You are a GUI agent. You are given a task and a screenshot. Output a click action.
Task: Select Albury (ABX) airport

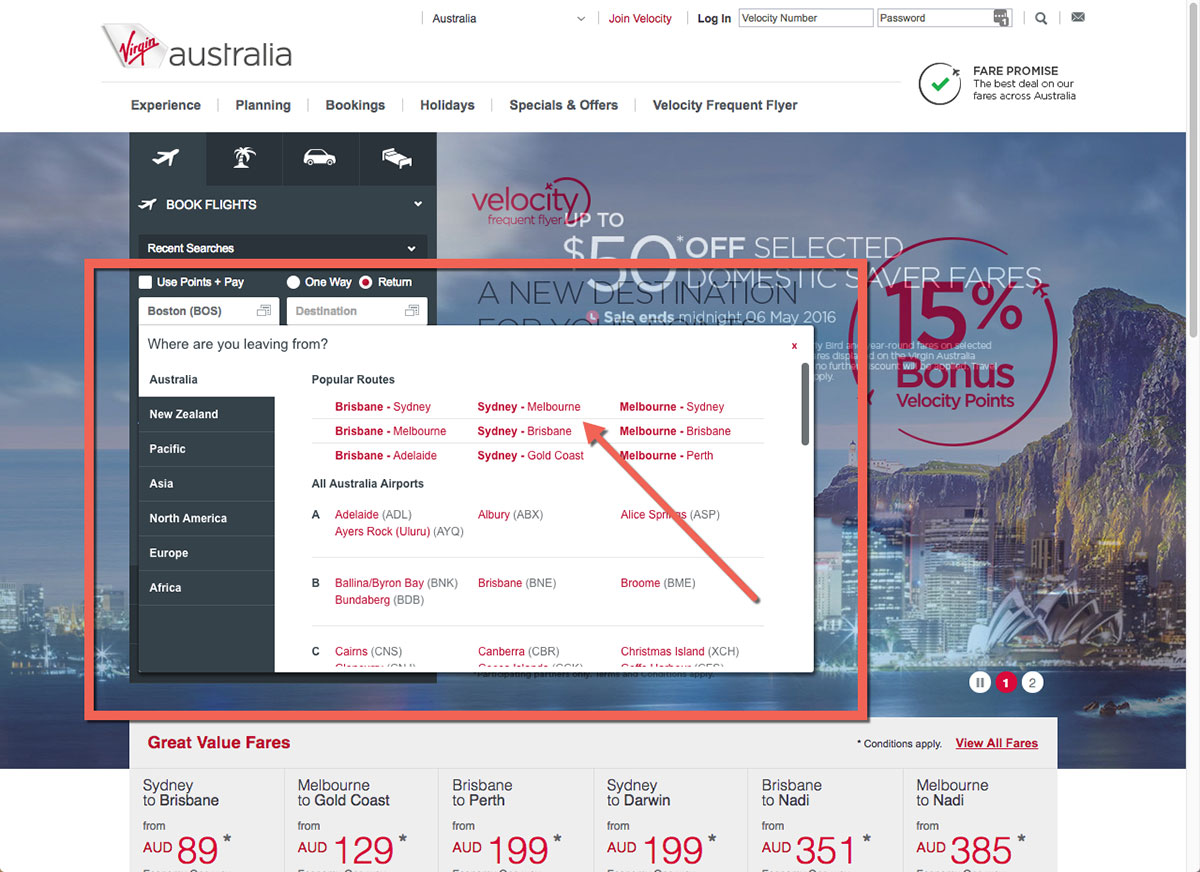click(x=510, y=515)
